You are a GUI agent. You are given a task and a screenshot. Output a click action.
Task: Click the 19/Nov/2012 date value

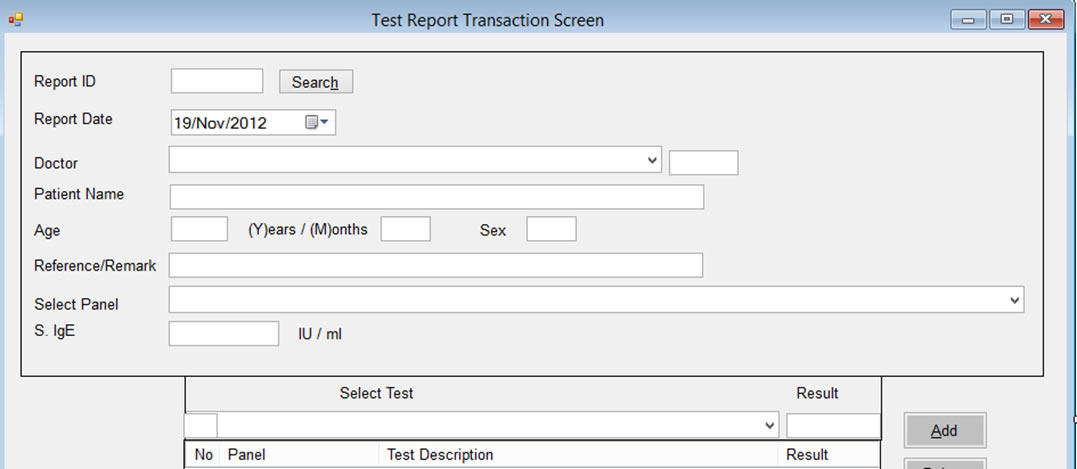pos(220,124)
